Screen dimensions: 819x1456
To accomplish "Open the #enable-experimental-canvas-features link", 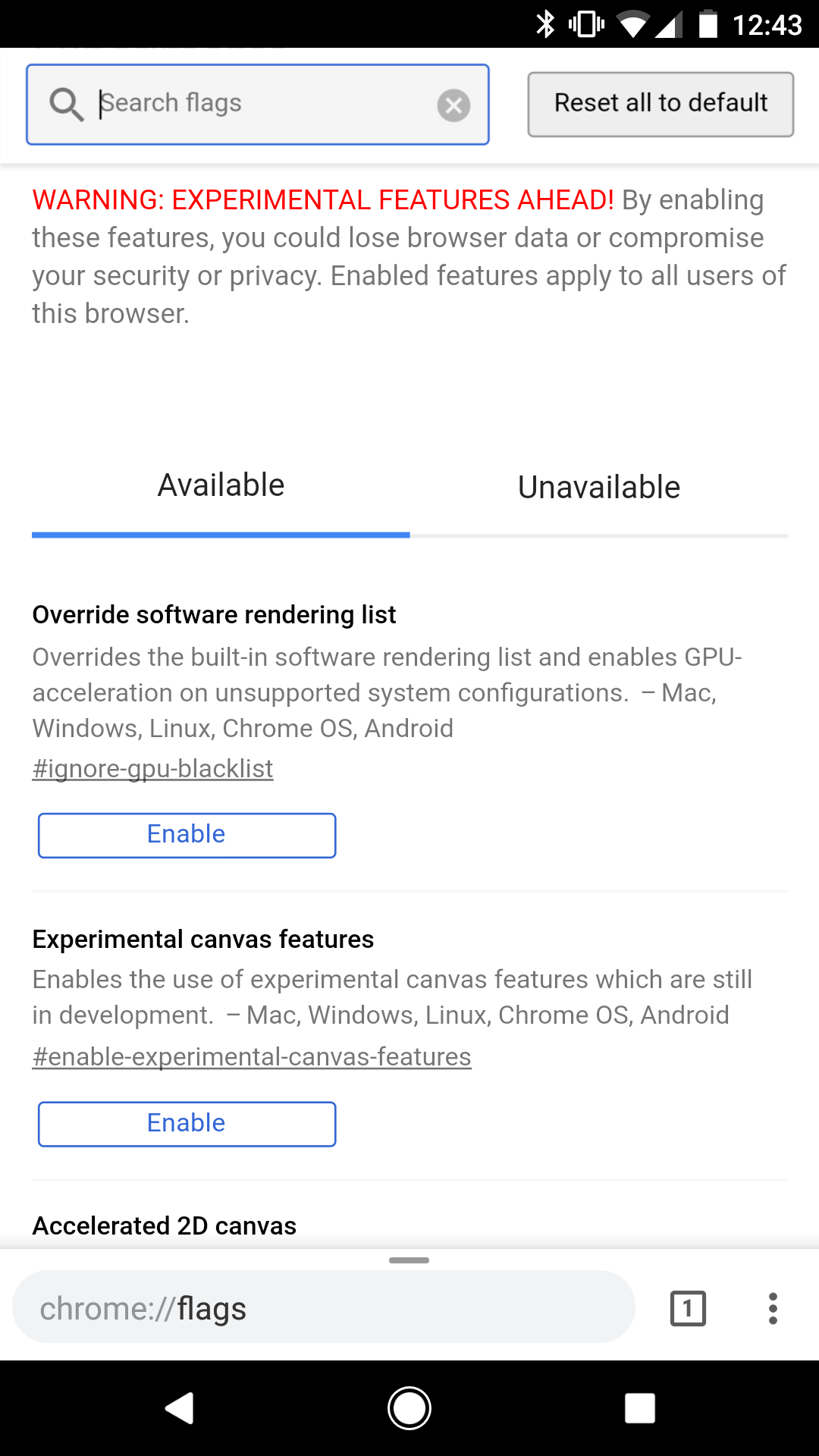I will tap(252, 1057).
